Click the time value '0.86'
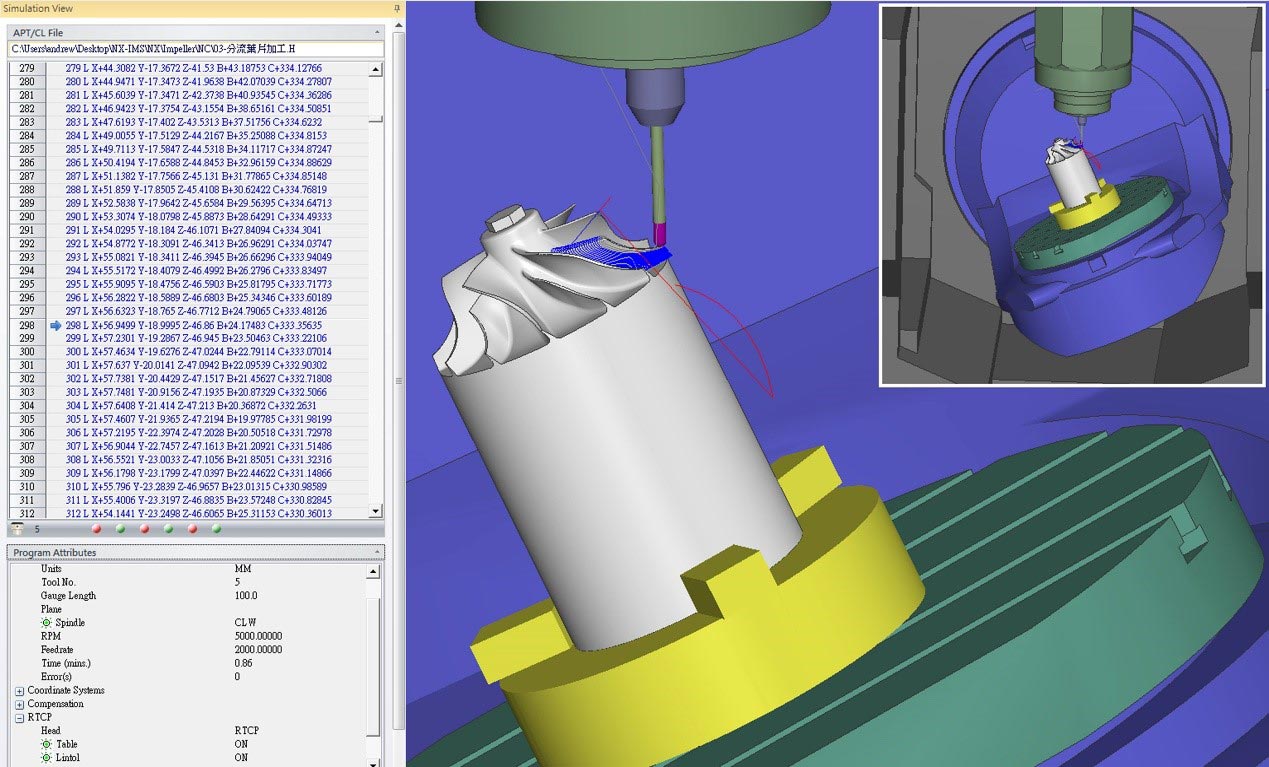 [243, 663]
